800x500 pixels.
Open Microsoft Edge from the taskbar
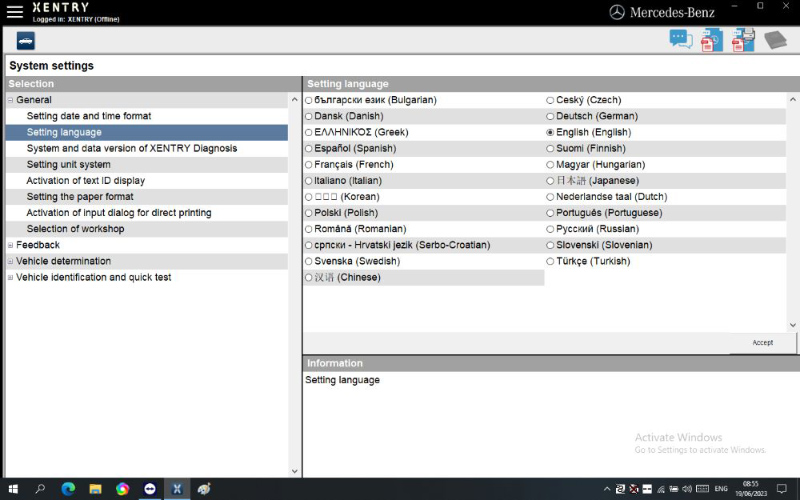click(68, 489)
